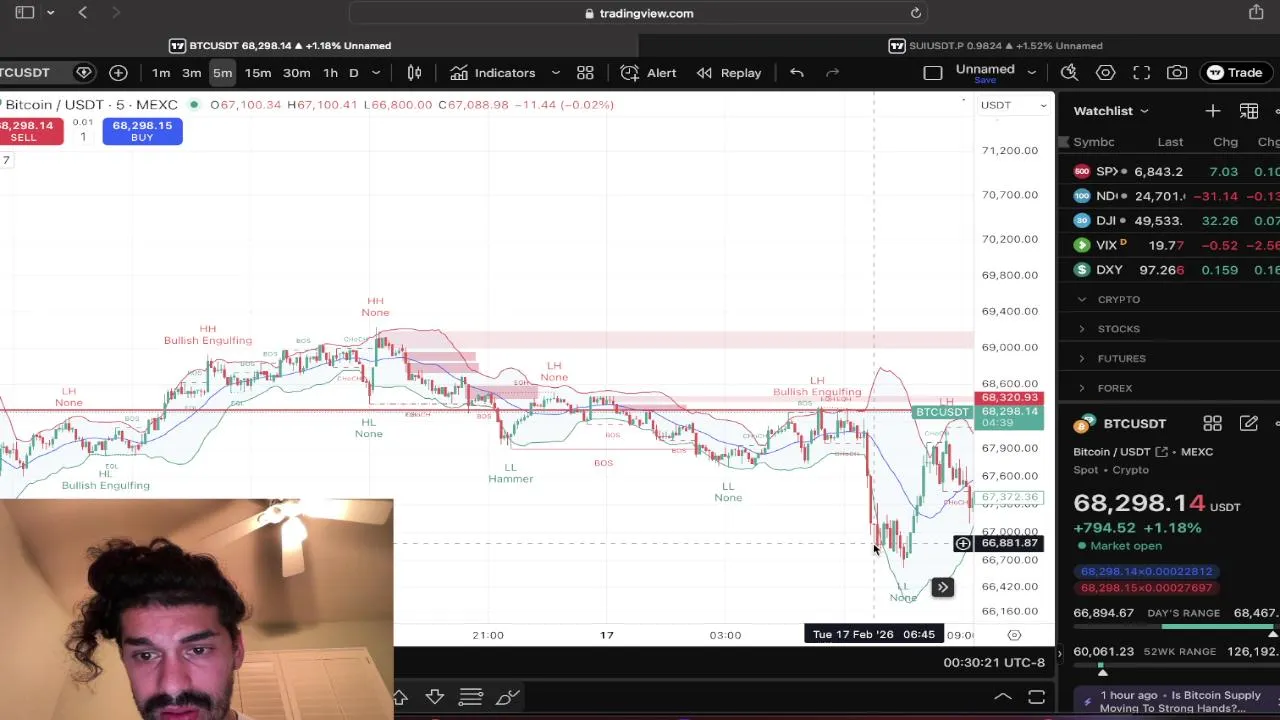Screen dimensions: 1280x720
Task: Open quick search lightning icon
Action: click(x=1069, y=72)
